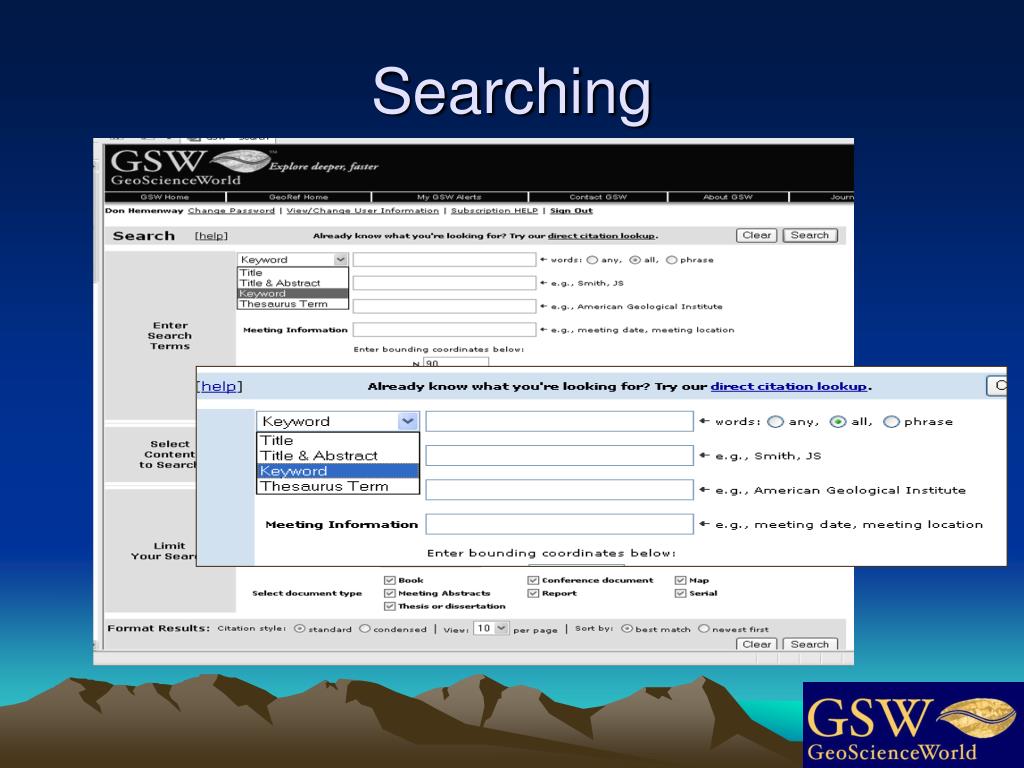Open direct citation lookup link in enlarged inset

[x=789, y=386]
